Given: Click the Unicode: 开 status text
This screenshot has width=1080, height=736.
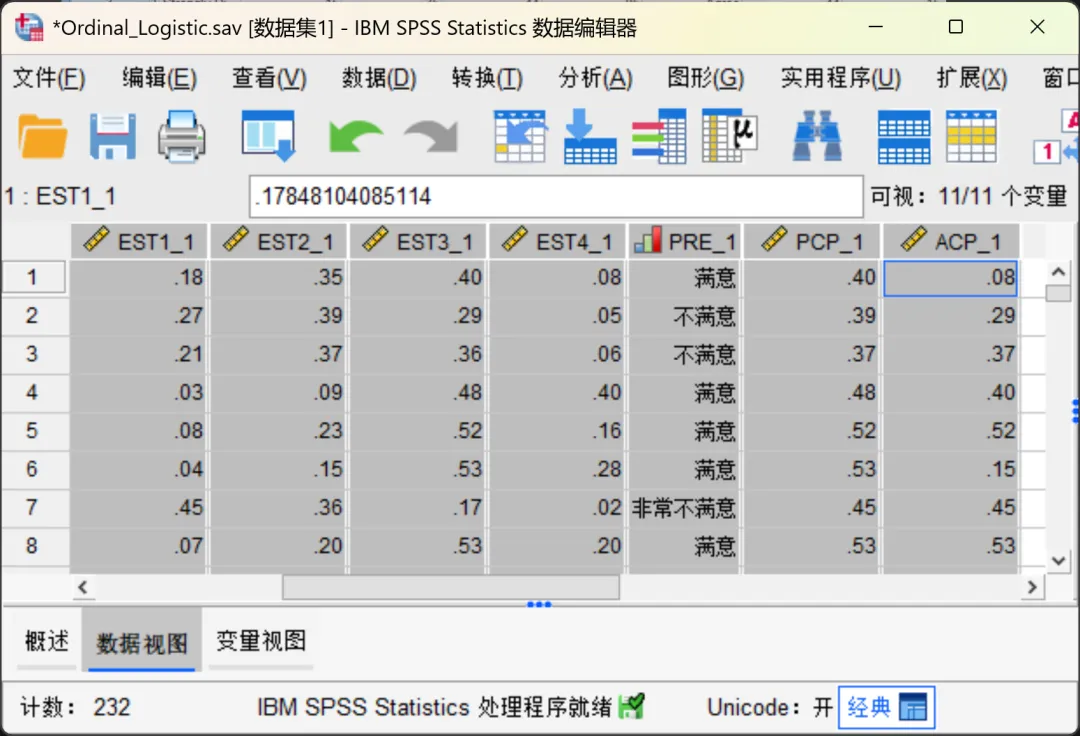Looking at the screenshot, I should [x=769, y=707].
